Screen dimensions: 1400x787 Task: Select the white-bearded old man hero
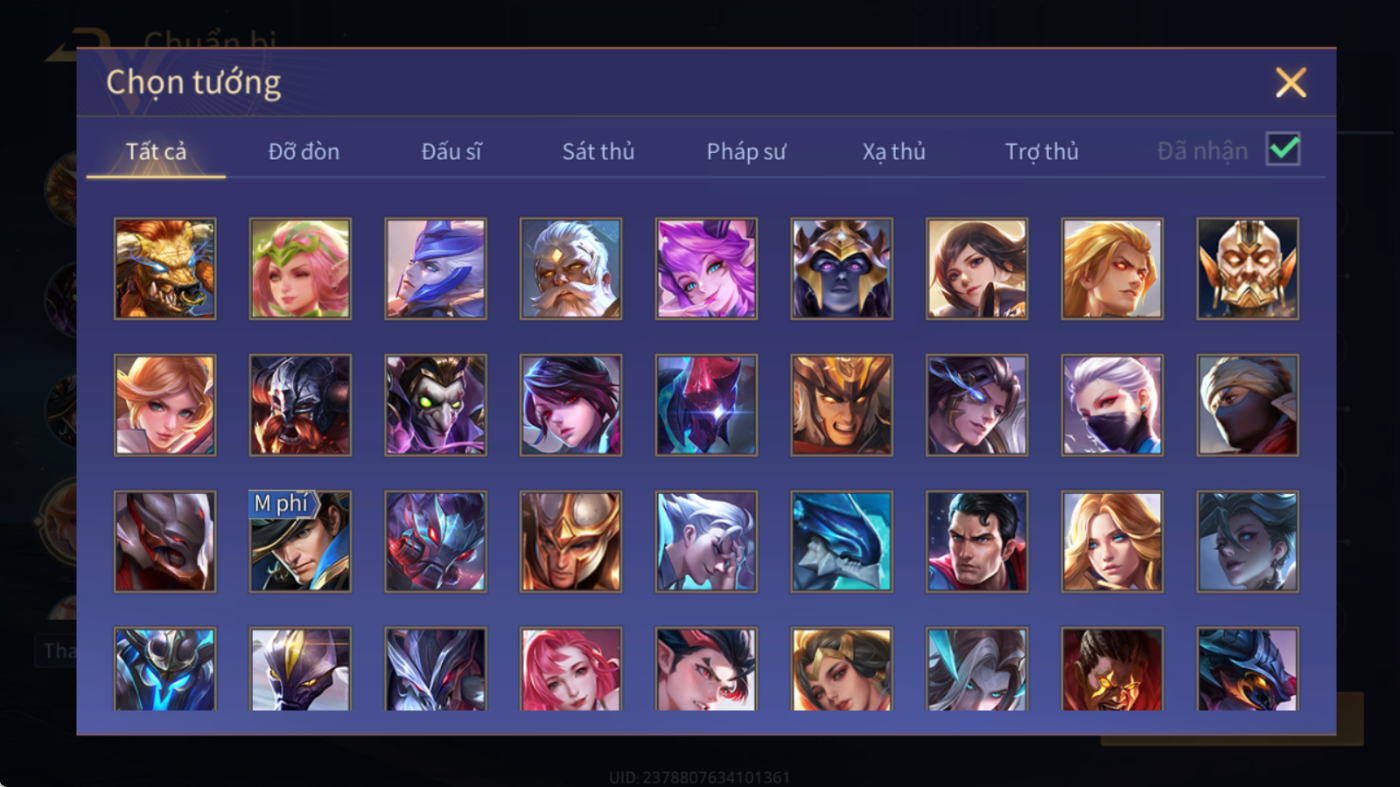click(571, 269)
